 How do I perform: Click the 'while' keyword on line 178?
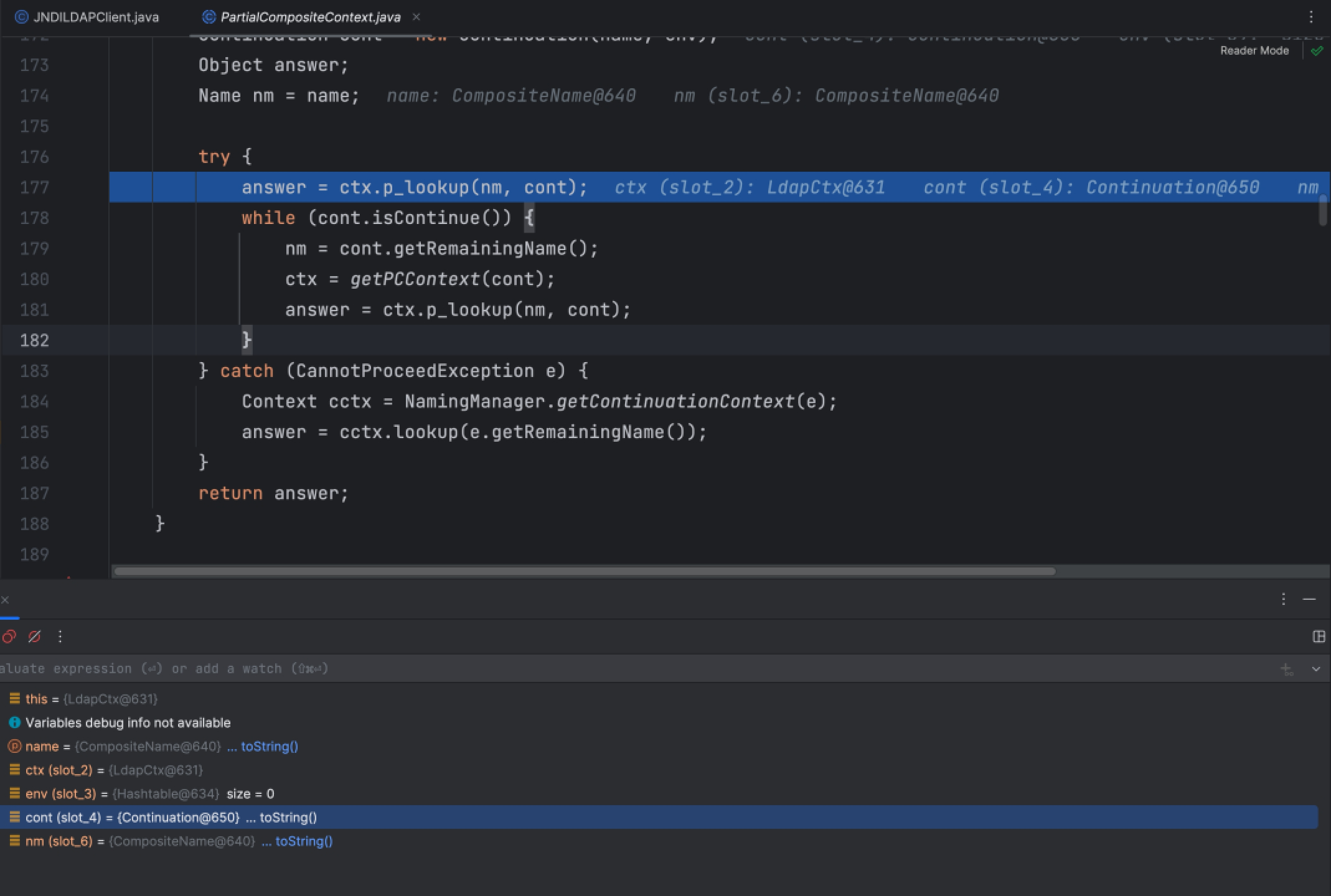(x=268, y=218)
